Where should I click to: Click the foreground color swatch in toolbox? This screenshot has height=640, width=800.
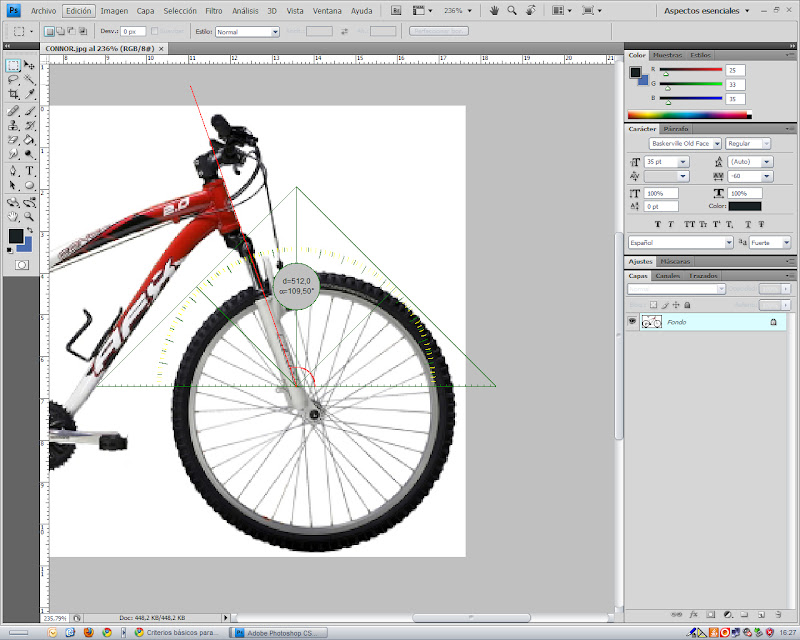coord(16,236)
